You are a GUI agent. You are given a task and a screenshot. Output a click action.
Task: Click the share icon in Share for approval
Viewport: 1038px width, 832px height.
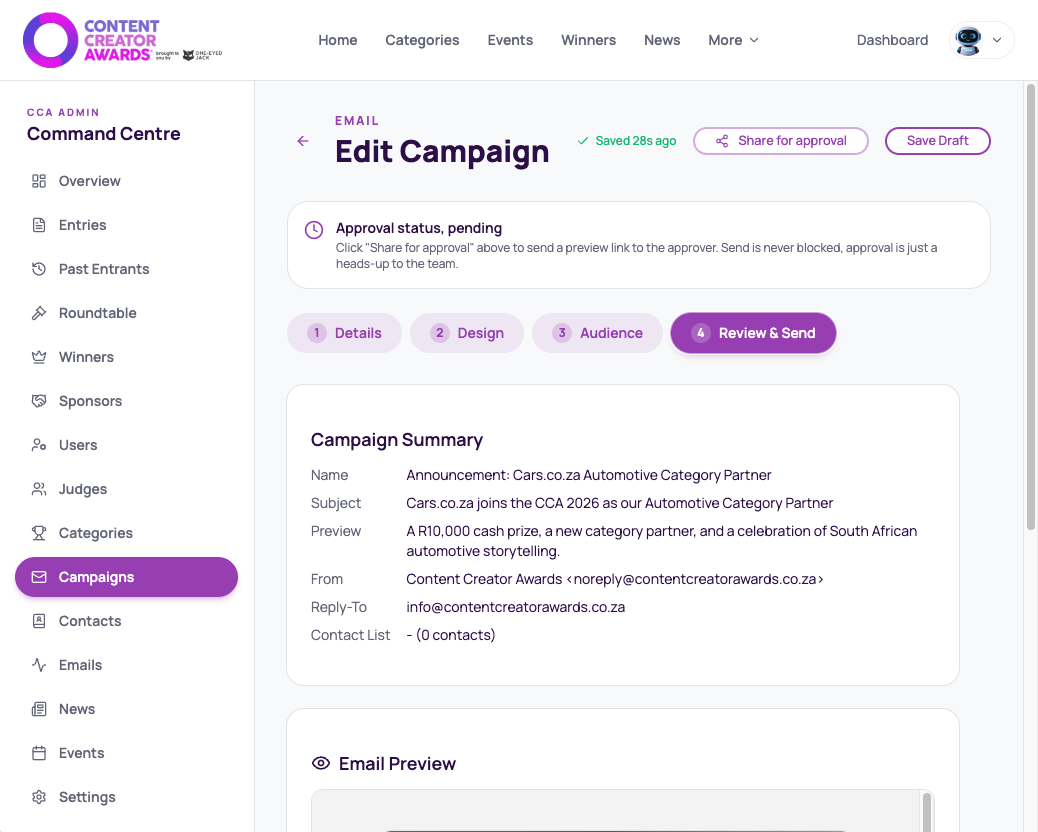[x=722, y=141]
